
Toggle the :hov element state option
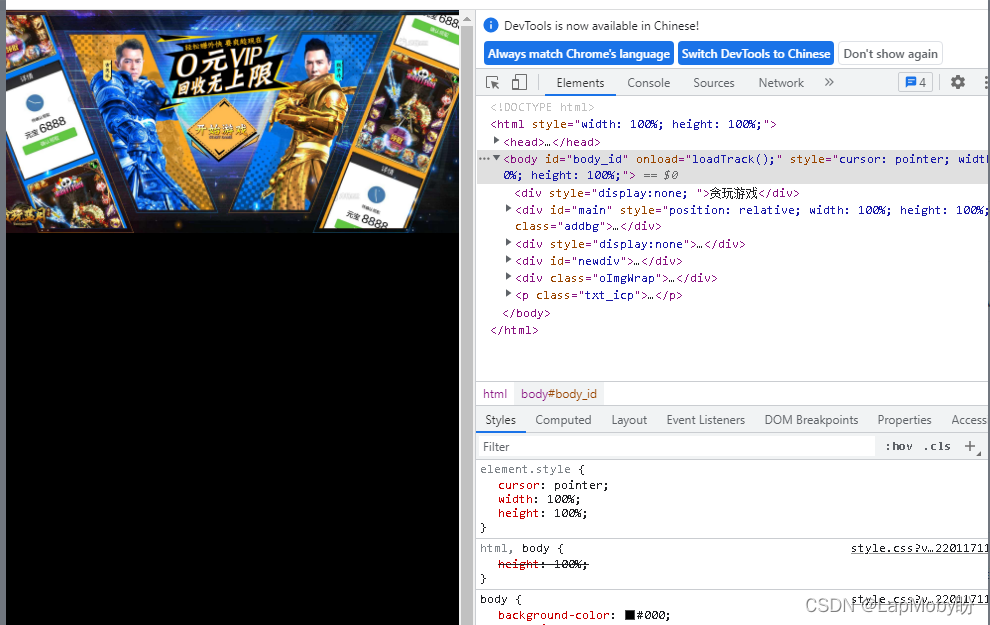898,446
